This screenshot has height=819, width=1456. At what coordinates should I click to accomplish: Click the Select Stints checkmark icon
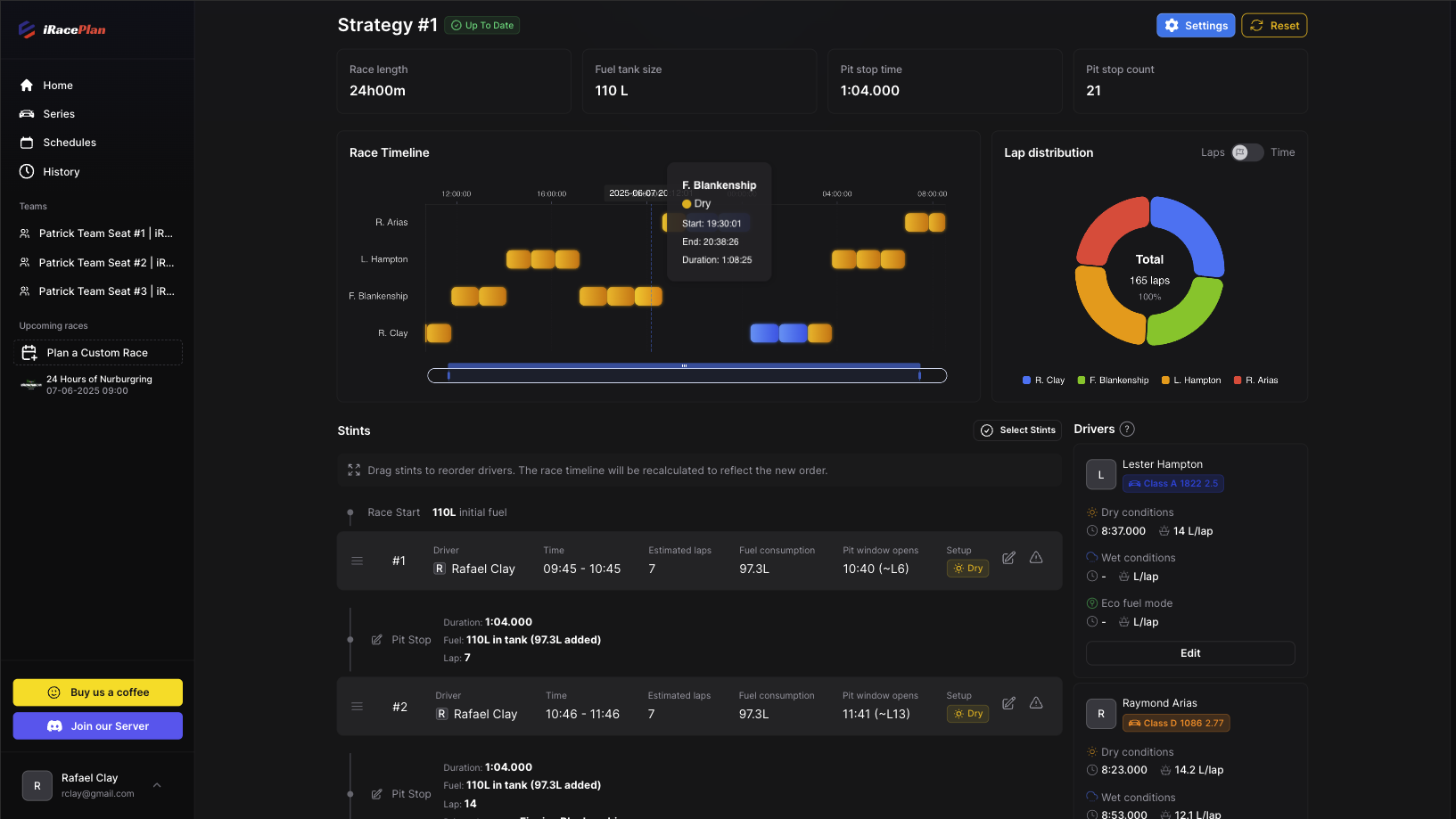[x=987, y=430]
